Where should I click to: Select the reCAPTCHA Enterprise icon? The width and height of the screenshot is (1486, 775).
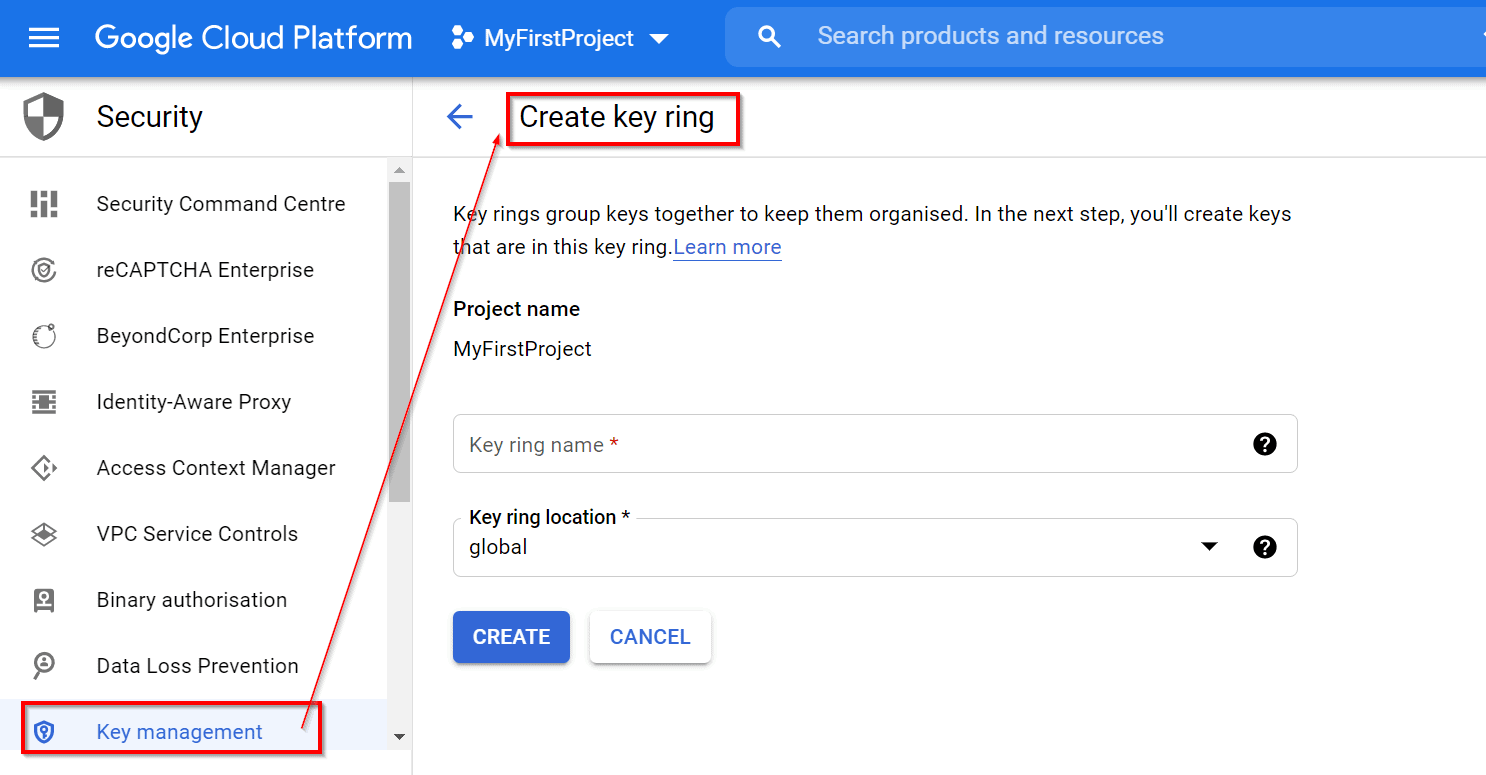point(44,270)
